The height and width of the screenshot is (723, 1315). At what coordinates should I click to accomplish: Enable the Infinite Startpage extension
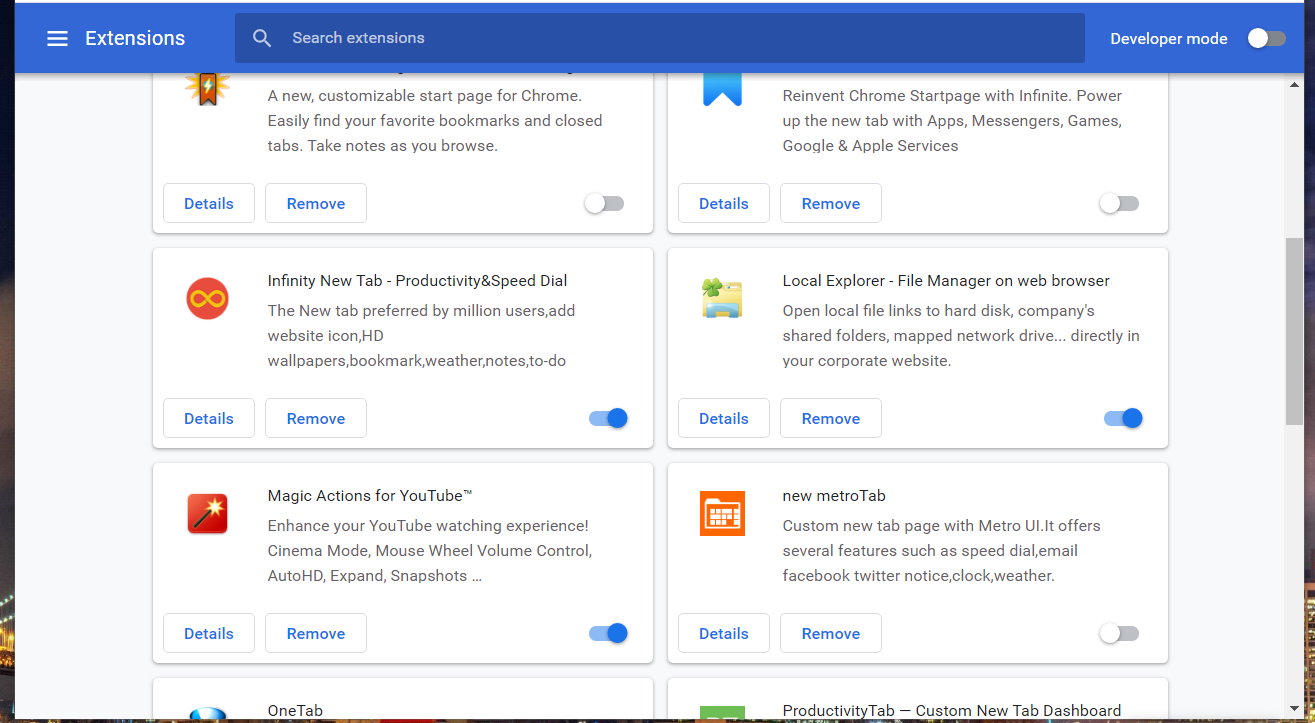(1119, 203)
